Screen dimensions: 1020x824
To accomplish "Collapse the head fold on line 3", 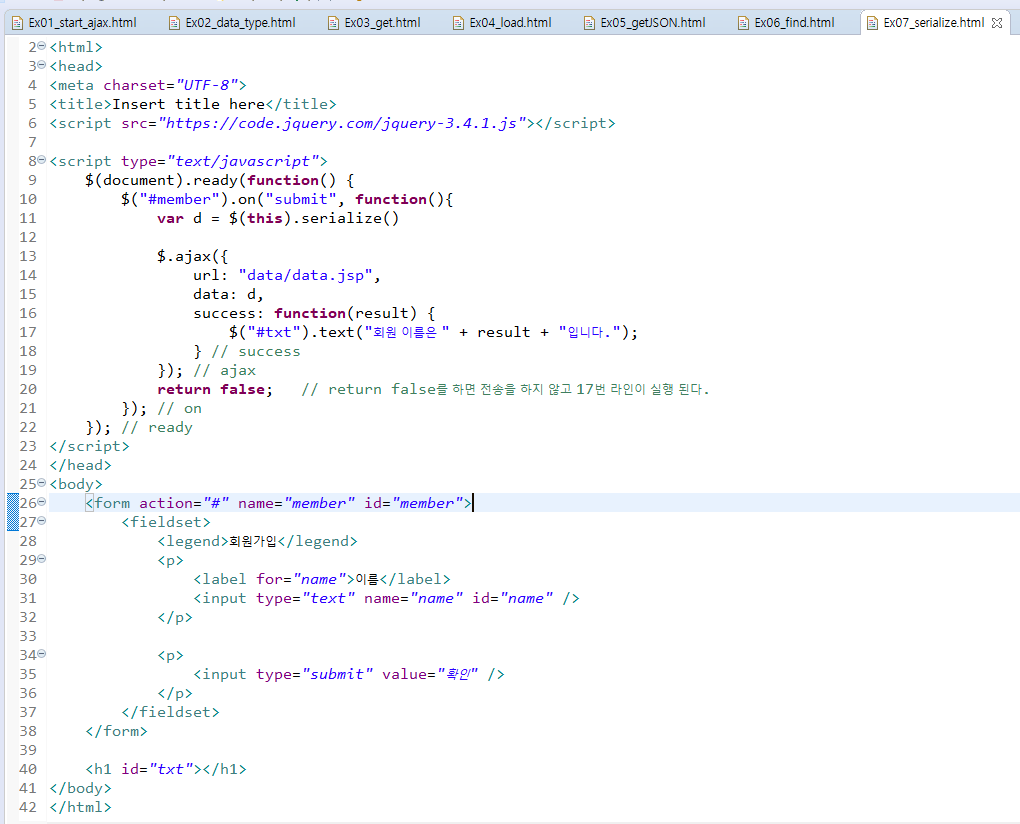I will tap(42, 64).
